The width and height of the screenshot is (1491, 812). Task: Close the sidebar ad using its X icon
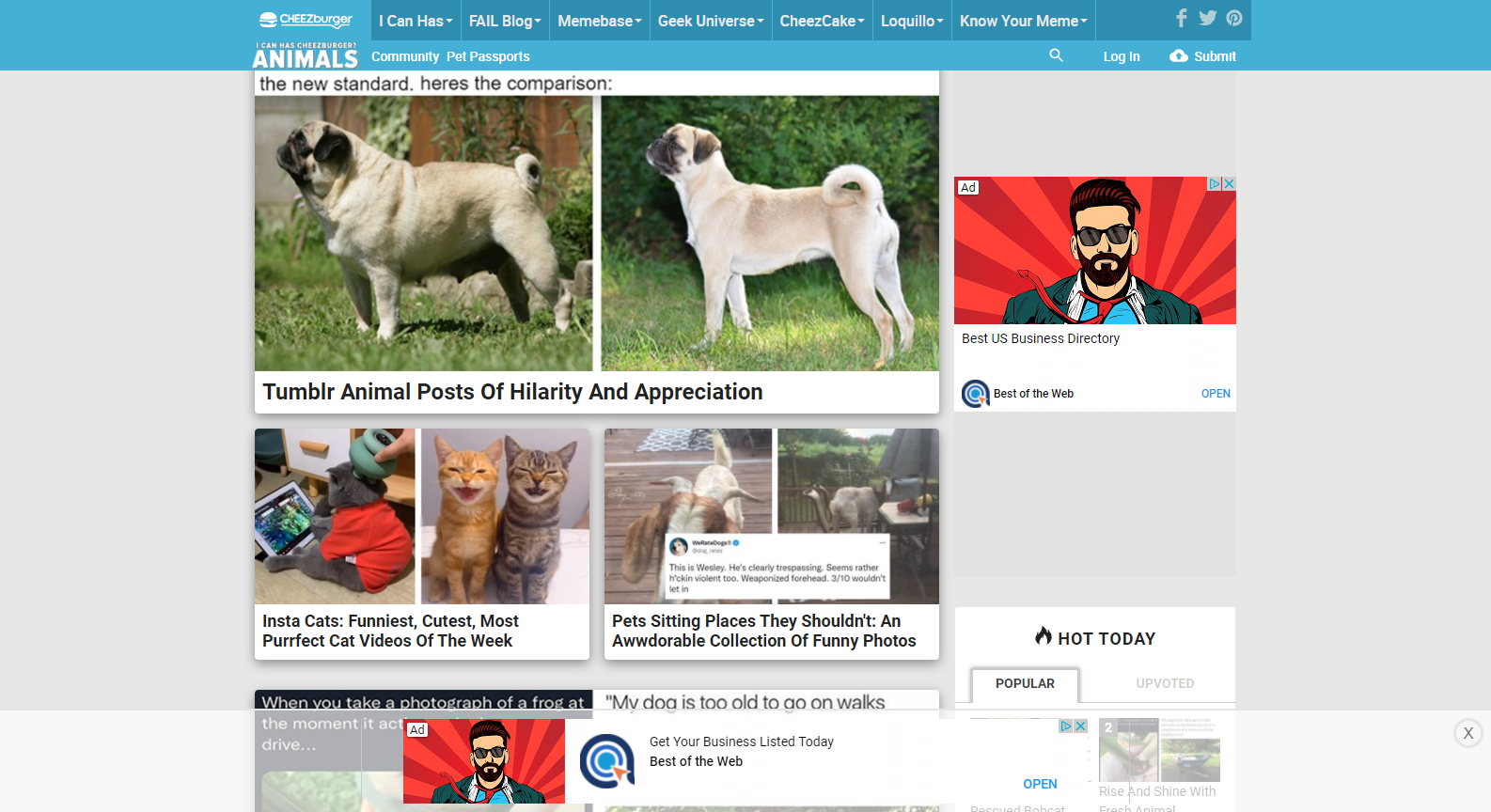click(1229, 184)
